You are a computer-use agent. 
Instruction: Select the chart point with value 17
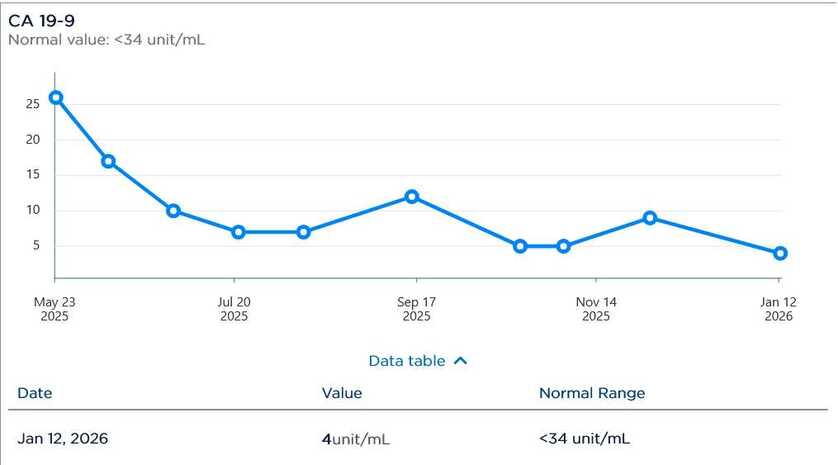click(x=108, y=161)
